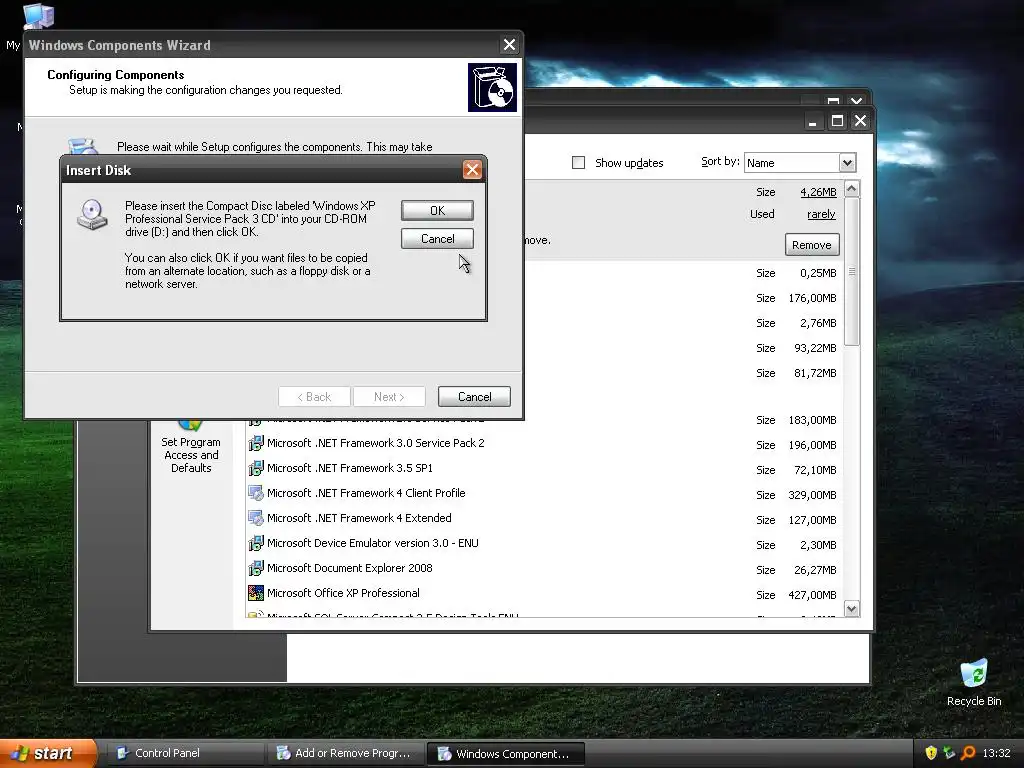Click the Document Explorer 2008 icon

click(255, 568)
